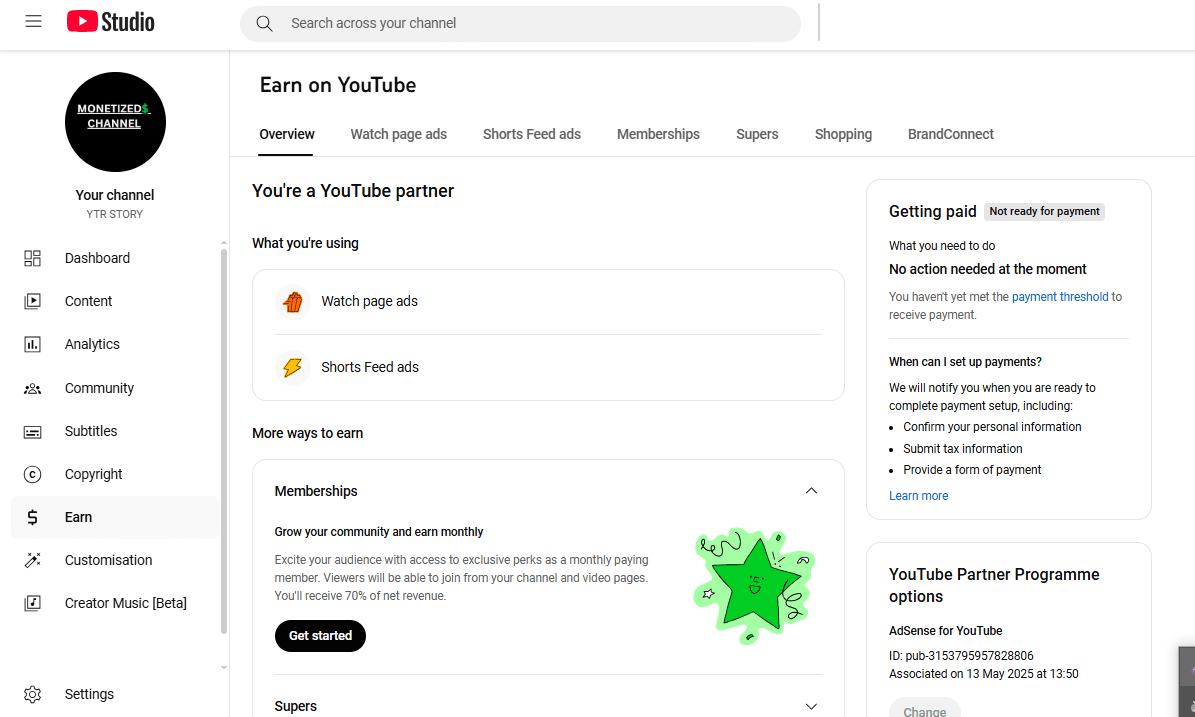
Task: Open Subtitles in the sidebar
Action: tap(115, 431)
